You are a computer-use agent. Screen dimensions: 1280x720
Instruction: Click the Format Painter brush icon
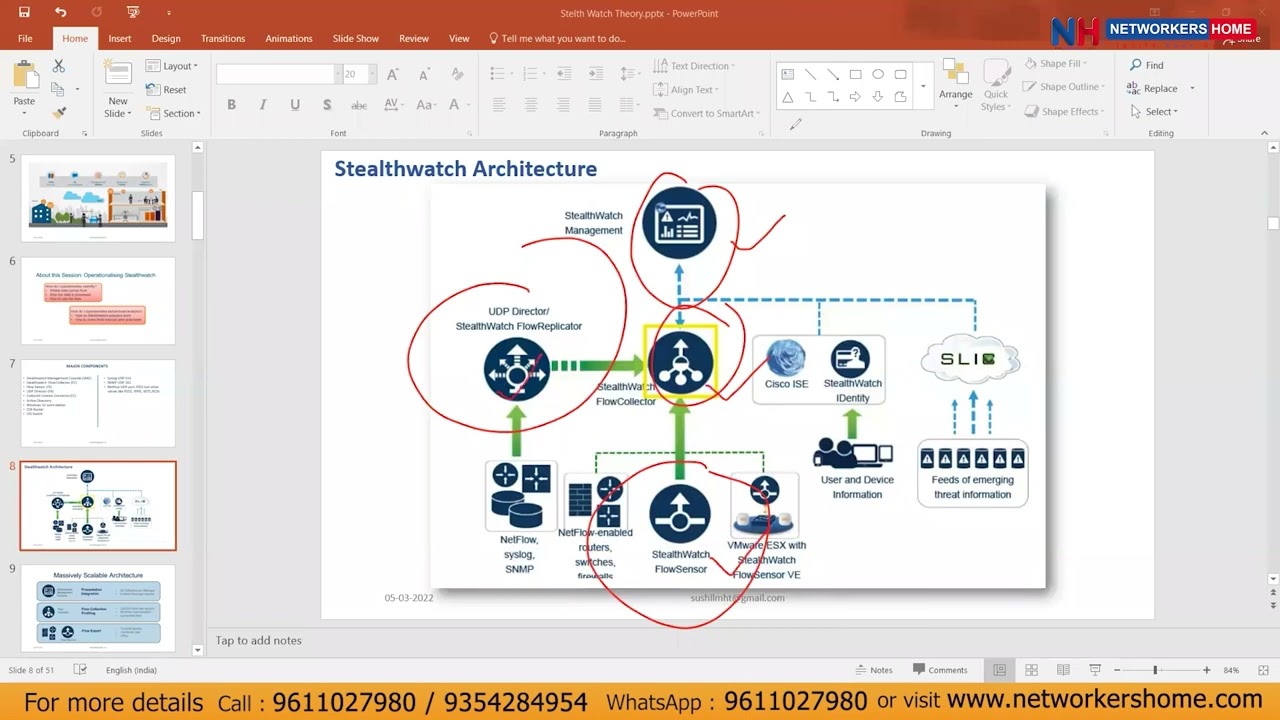(x=59, y=113)
